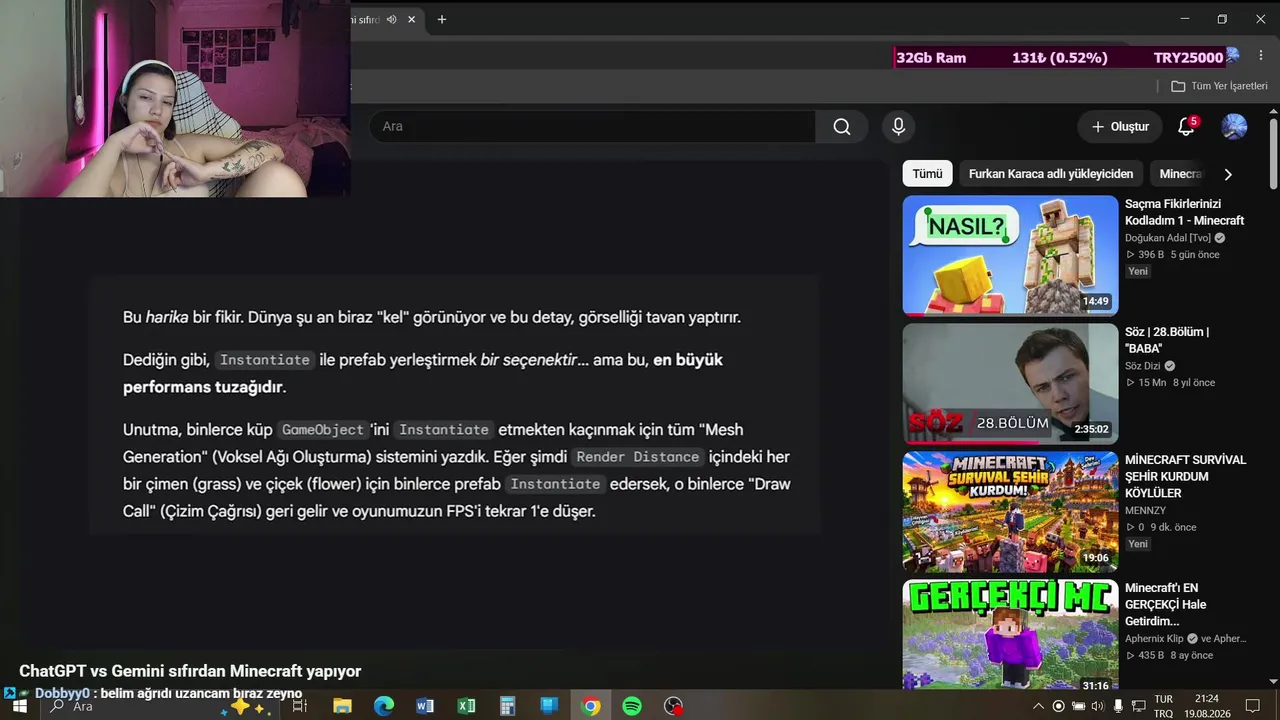Open Microsoft Word from the taskbar
Image resolution: width=1280 pixels, height=720 pixels.
click(x=425, y=706)
